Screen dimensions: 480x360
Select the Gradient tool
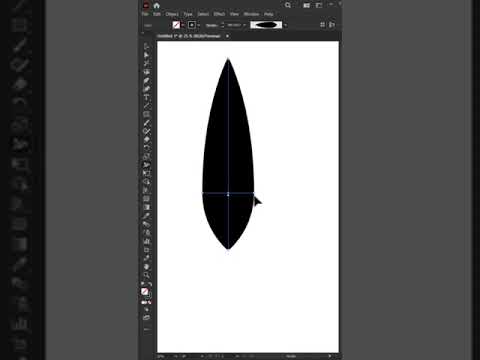[146, 207]
